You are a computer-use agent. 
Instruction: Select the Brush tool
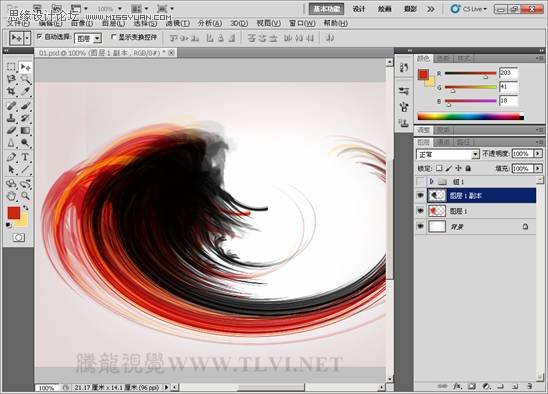(x=25, y=106)
